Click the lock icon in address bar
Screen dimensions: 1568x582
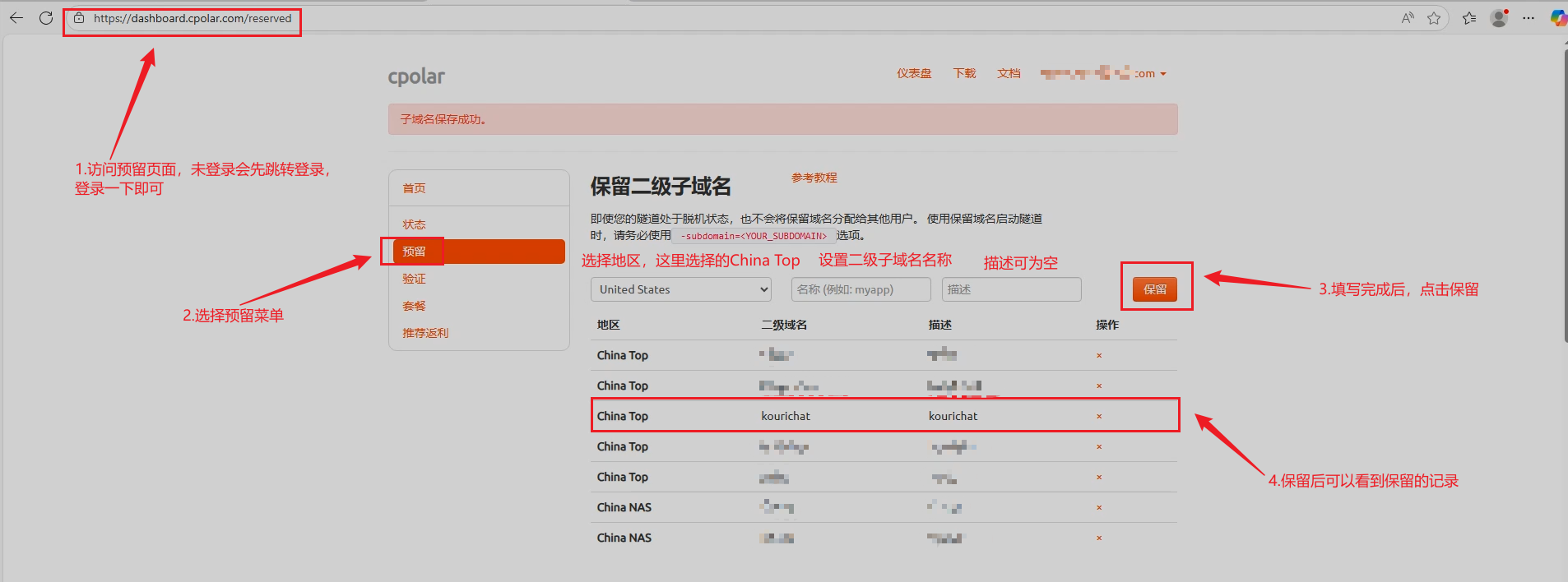(79, 17)
